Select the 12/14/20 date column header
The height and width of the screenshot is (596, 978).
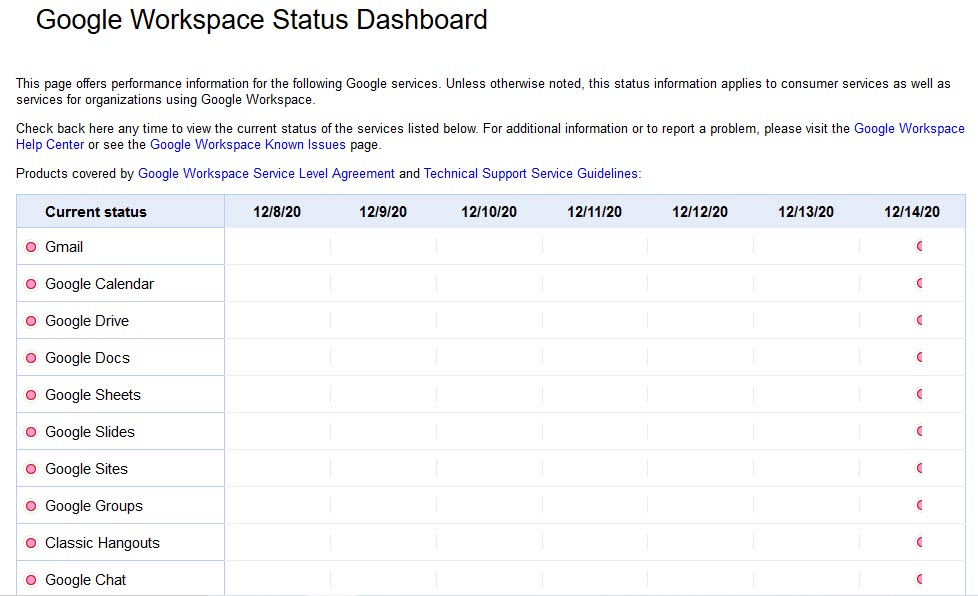point(911,212)
